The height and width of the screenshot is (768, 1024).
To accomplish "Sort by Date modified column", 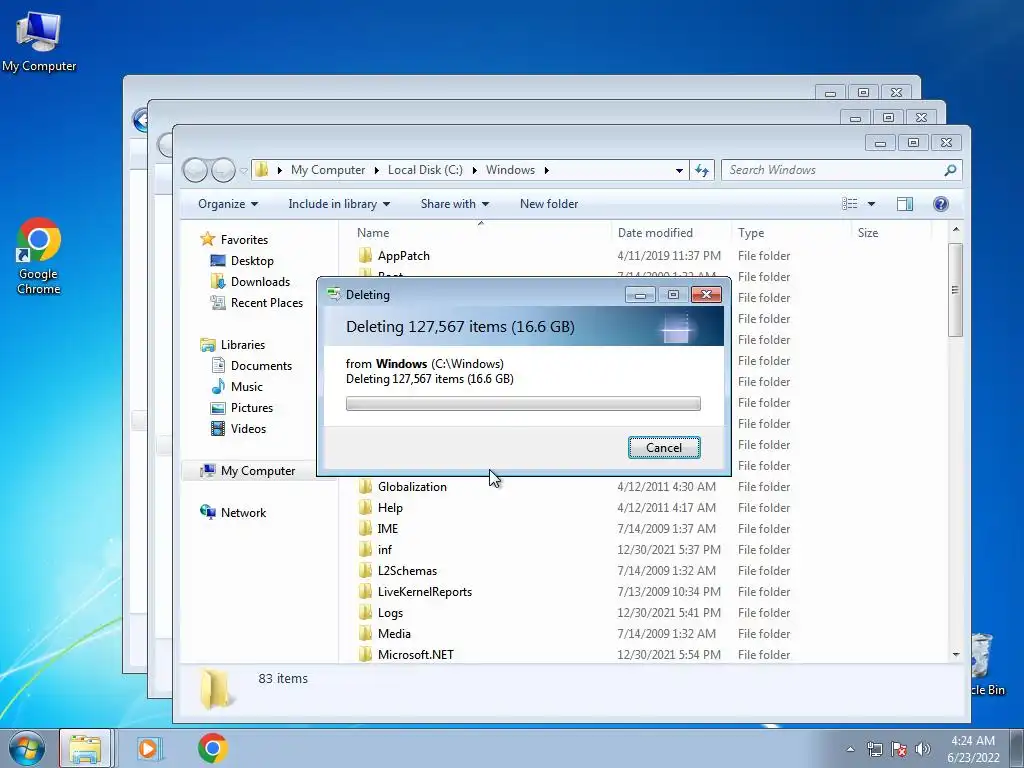I will point(671,233).
